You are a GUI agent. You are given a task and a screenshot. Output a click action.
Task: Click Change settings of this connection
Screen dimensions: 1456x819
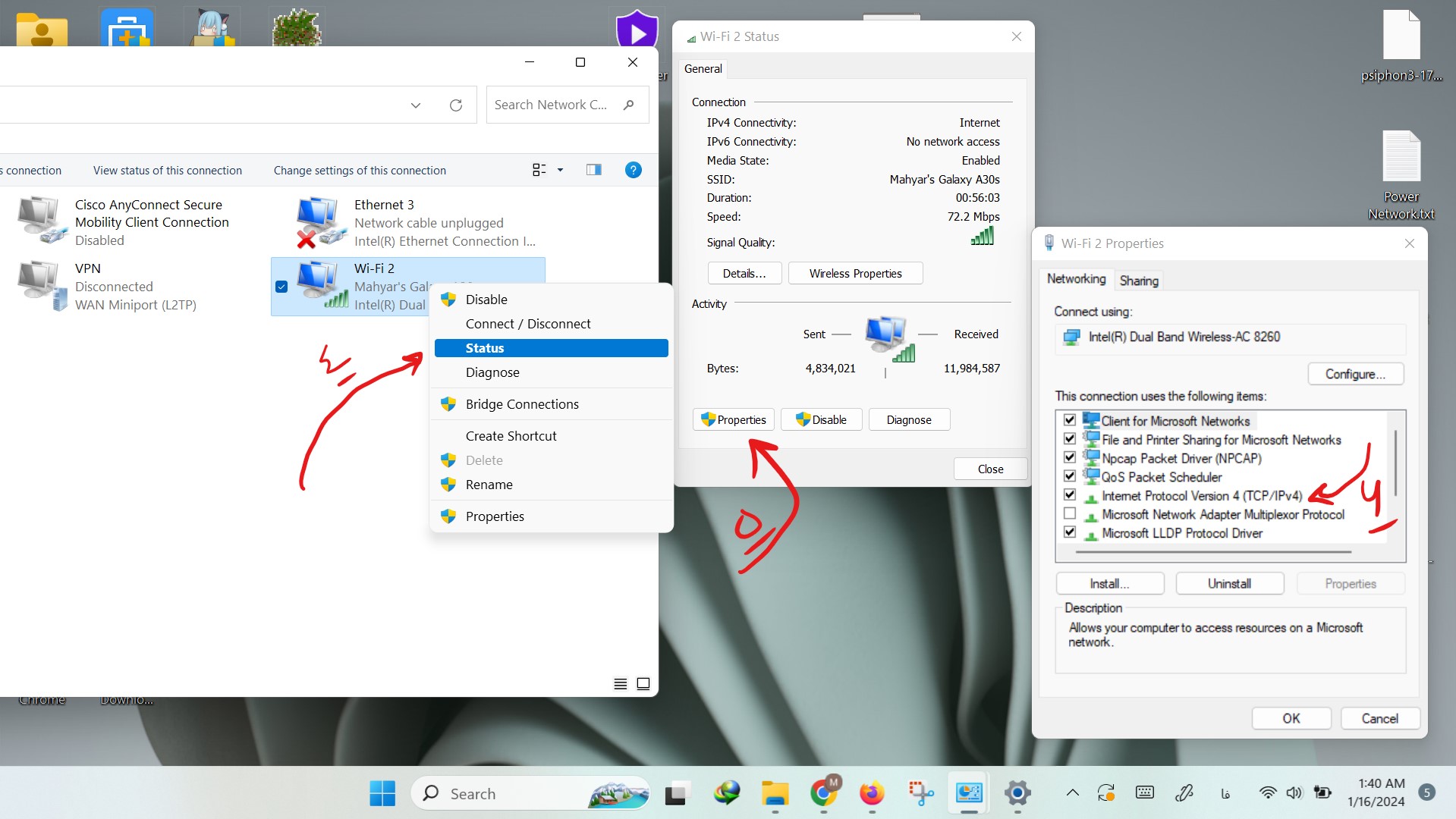click(360, 171)
